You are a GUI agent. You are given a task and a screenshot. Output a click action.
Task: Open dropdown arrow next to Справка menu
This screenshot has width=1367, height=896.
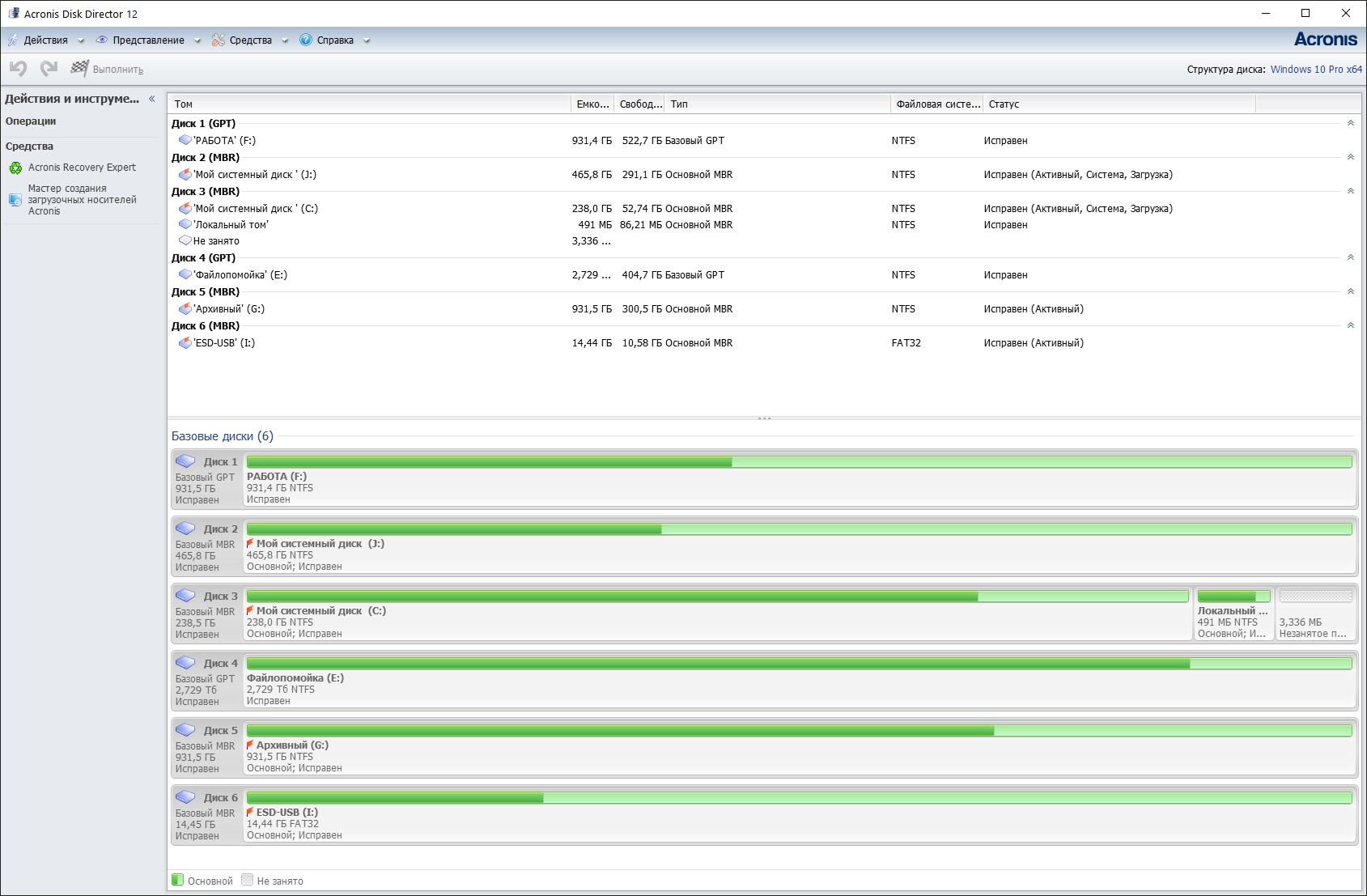tap(367, 40)
